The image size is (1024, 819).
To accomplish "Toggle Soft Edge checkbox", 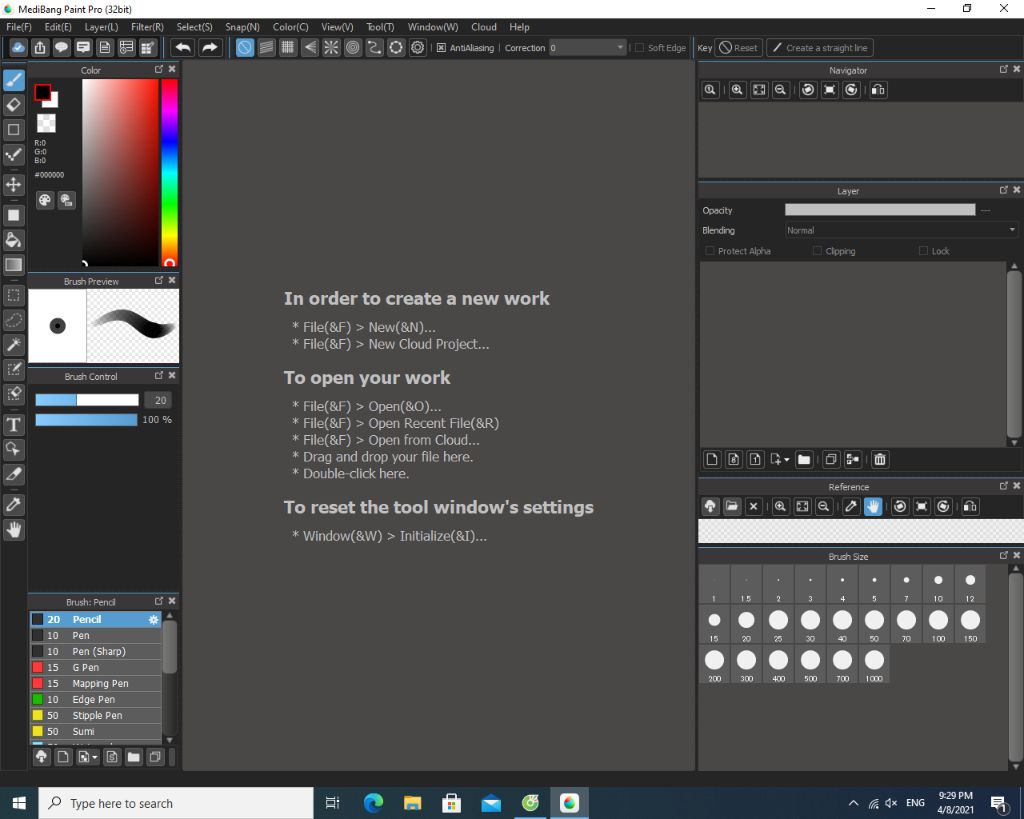I will click(x=639, y=48).
